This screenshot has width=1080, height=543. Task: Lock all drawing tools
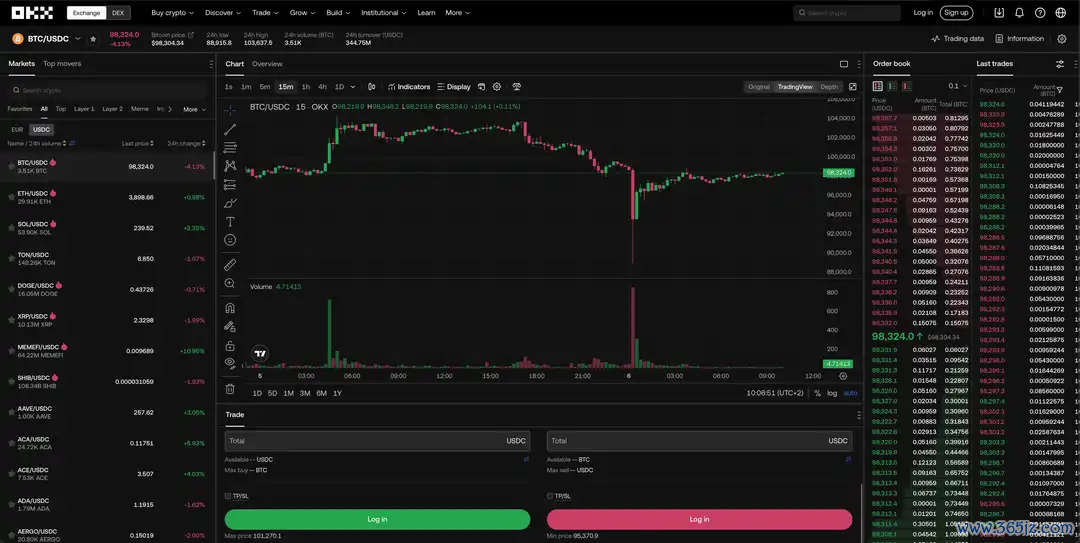click(230, 345)
